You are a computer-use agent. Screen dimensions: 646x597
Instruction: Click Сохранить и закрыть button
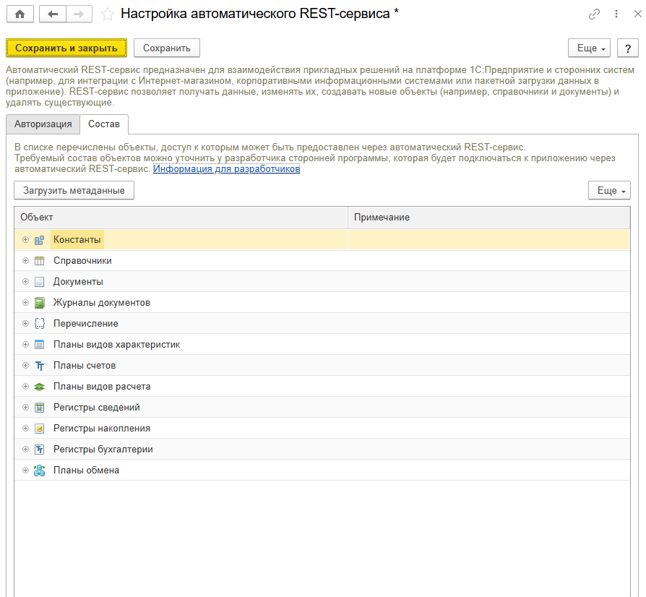pos(66,48)
